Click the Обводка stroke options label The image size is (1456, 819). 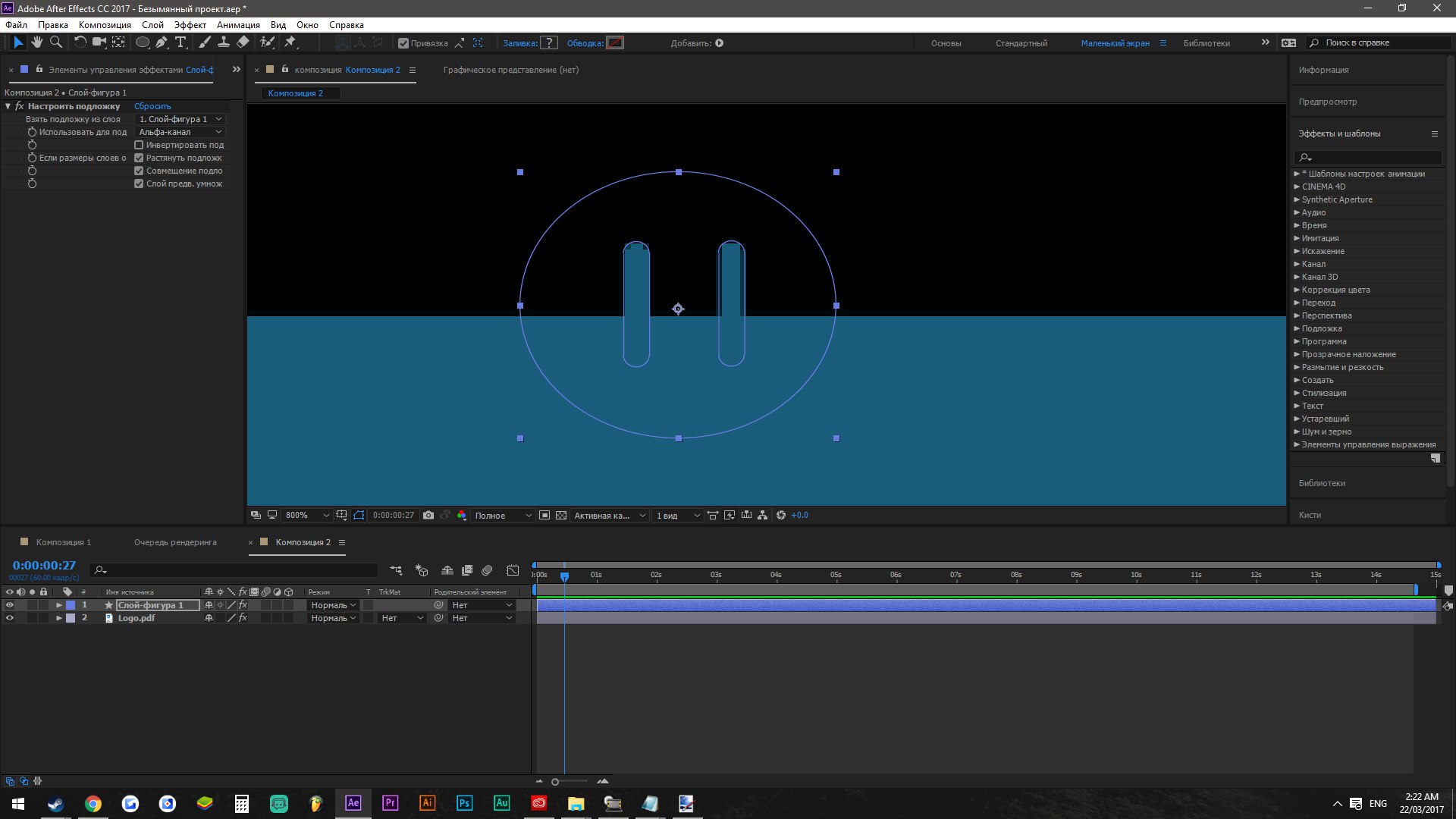[585, 43]
